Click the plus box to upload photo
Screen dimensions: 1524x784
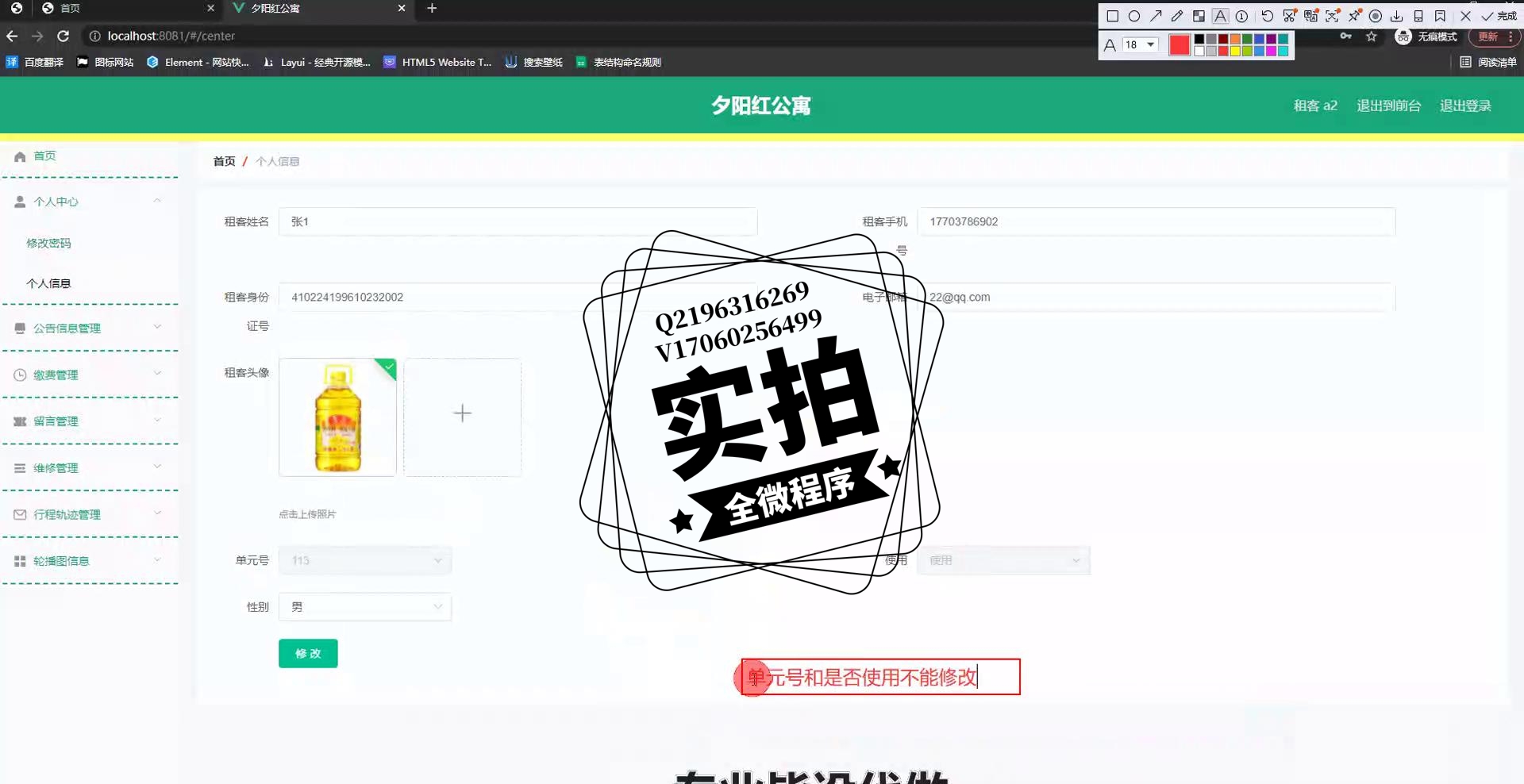[x=463, y=417]
